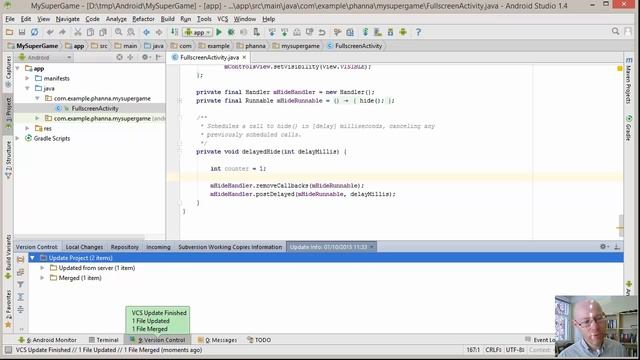Collapse the app module tree node
This screenshot has height=360, width=640.
(x=18, y=69)
